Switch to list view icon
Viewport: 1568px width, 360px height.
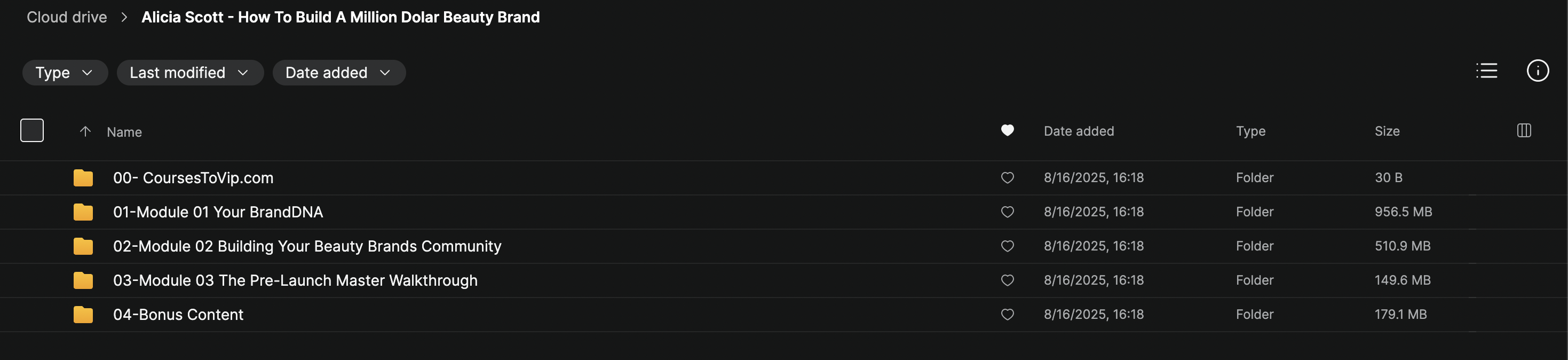pyautogui.click(x=1486, y=71)
